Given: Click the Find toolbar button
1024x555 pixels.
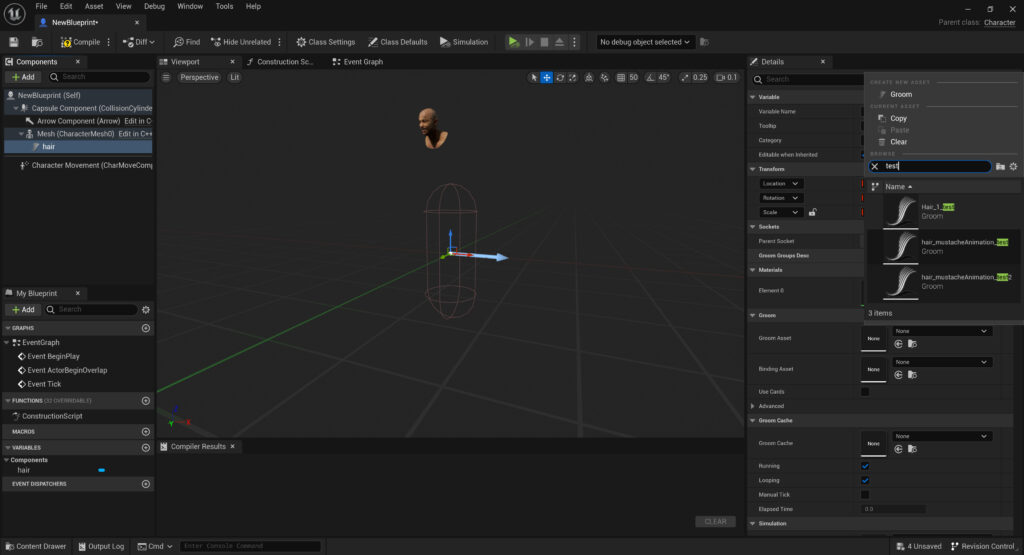Looking at the screenshot, I should click(186, 42).
